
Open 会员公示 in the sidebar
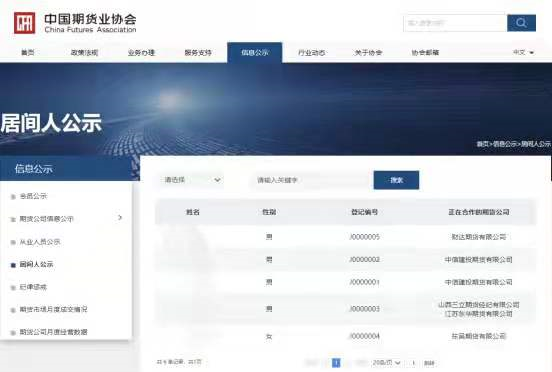(x=33, y=196)
